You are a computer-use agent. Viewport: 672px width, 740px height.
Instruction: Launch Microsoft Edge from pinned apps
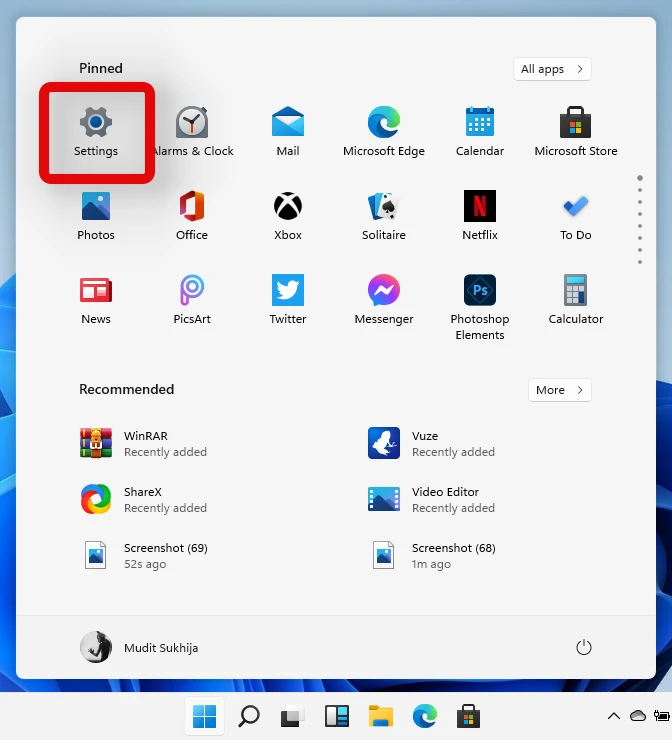point(384,132)
